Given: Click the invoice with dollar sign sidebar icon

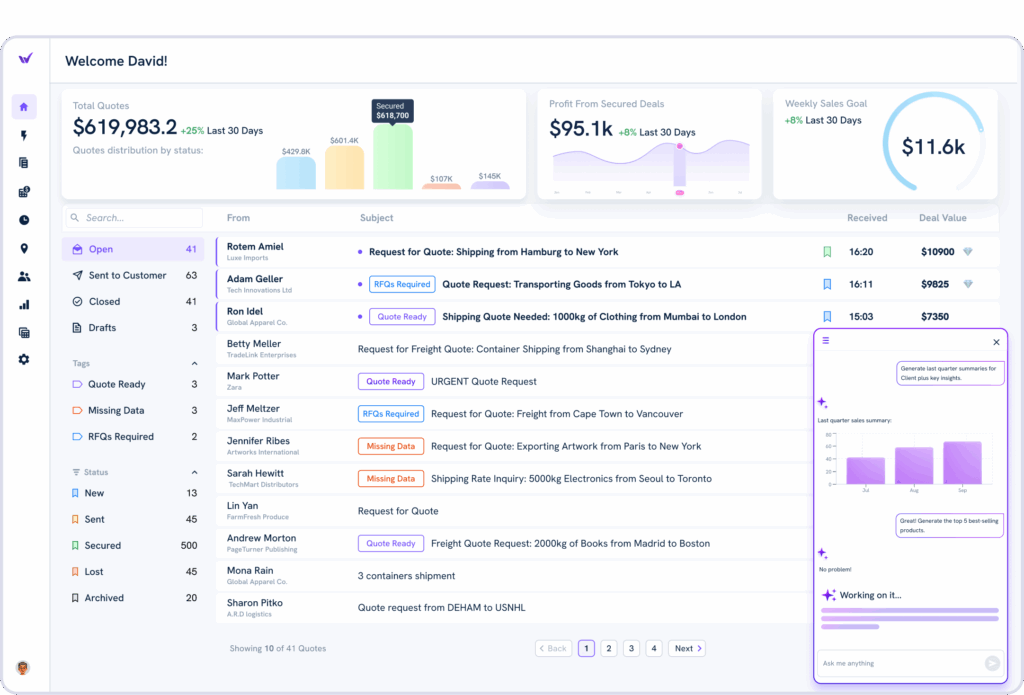Looking at the screenshot, I should [x=24, y=190].
